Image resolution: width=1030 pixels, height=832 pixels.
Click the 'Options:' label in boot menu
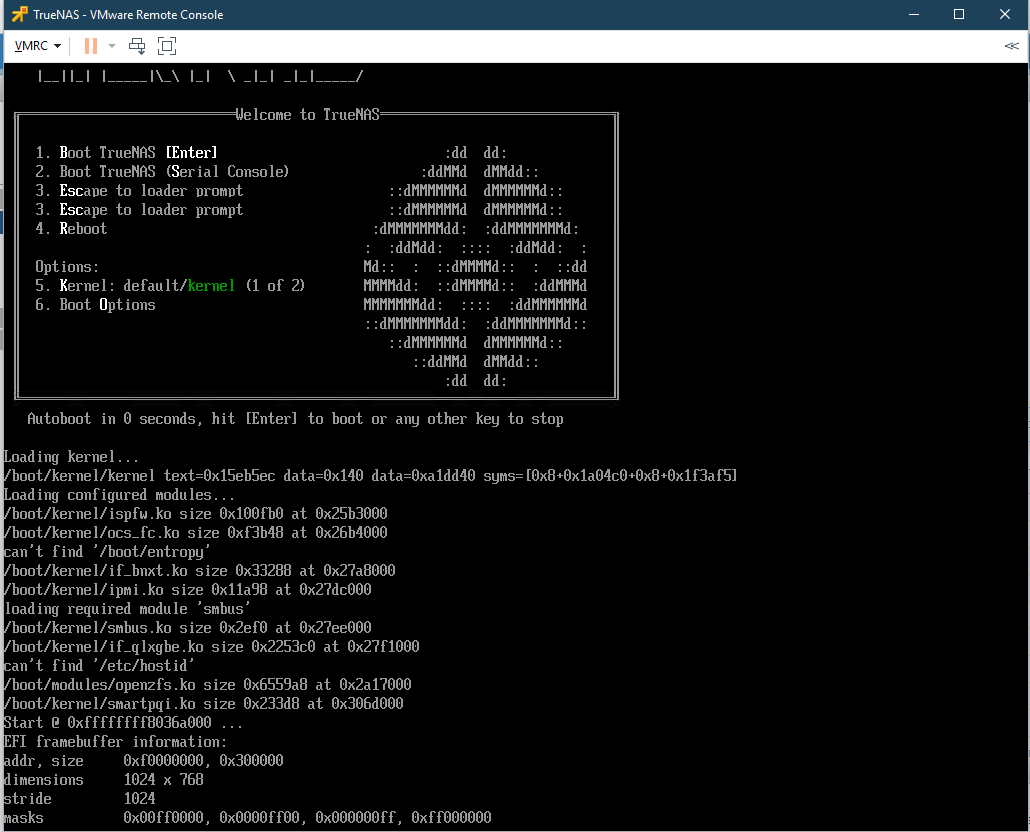(x=67, y=267)
